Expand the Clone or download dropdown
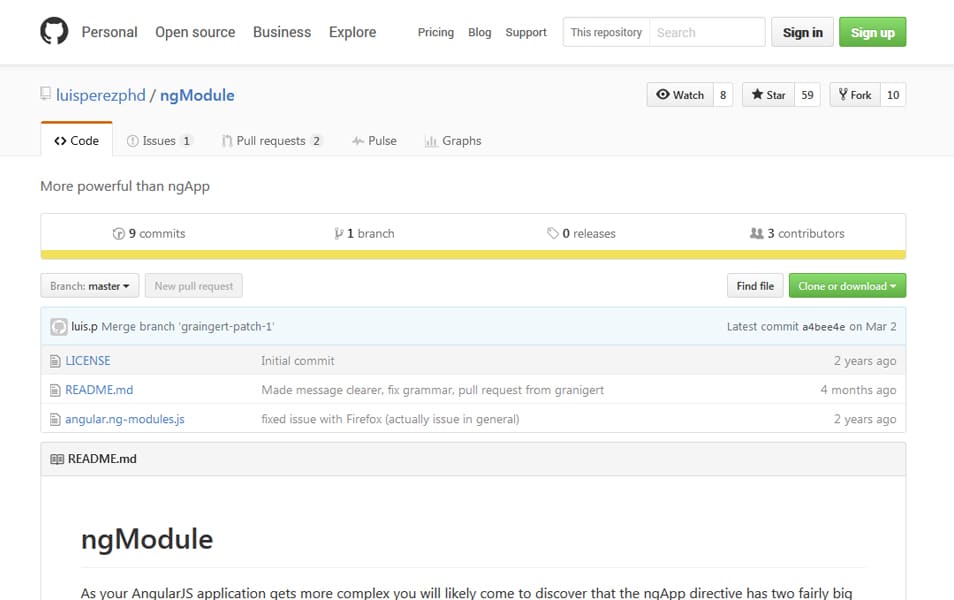954x600 pixels. (x=847, y=286)
